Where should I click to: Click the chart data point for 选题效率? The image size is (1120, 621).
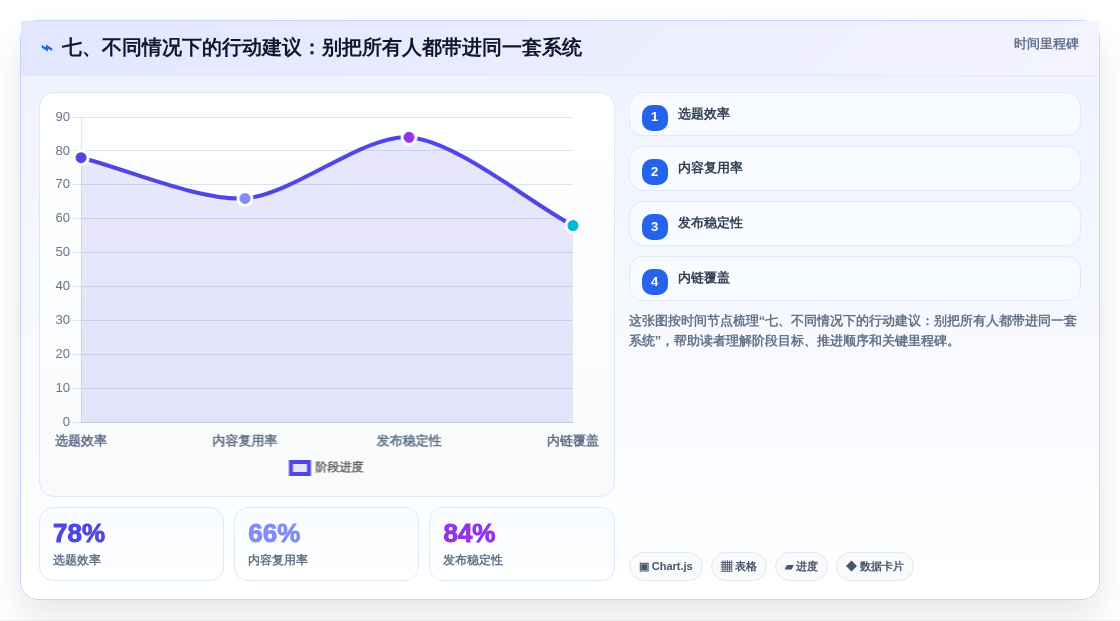tap(81, 158)
